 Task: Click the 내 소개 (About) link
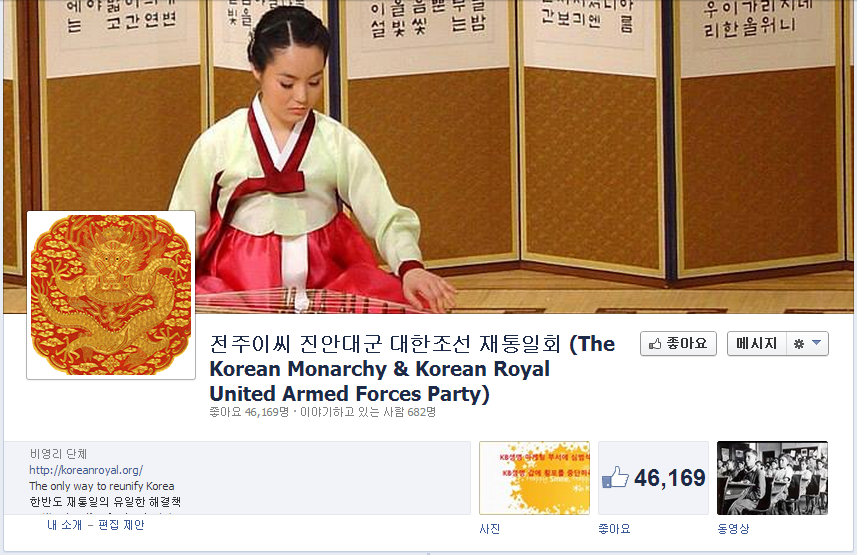point(64,525)
